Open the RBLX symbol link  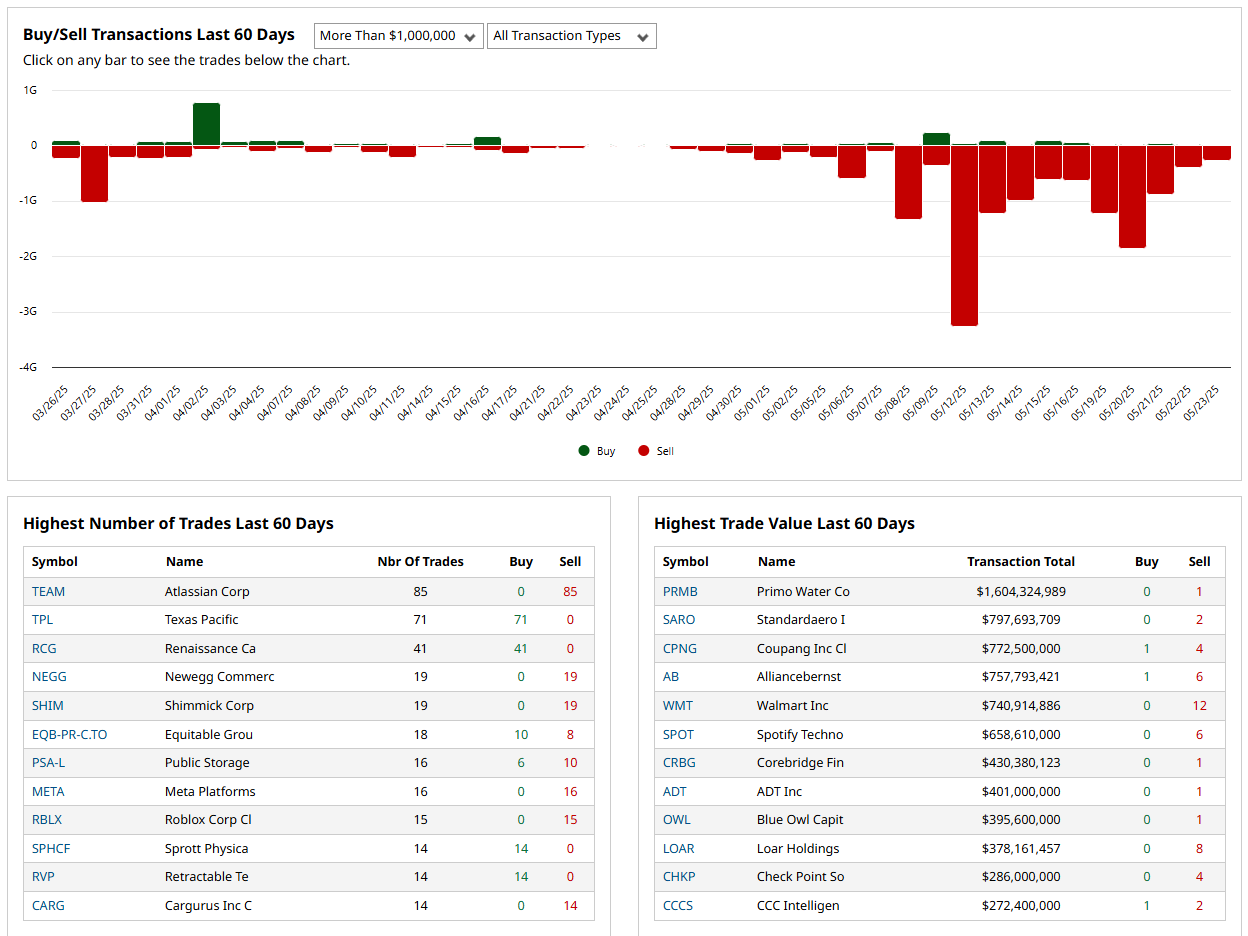pos(47,819)
